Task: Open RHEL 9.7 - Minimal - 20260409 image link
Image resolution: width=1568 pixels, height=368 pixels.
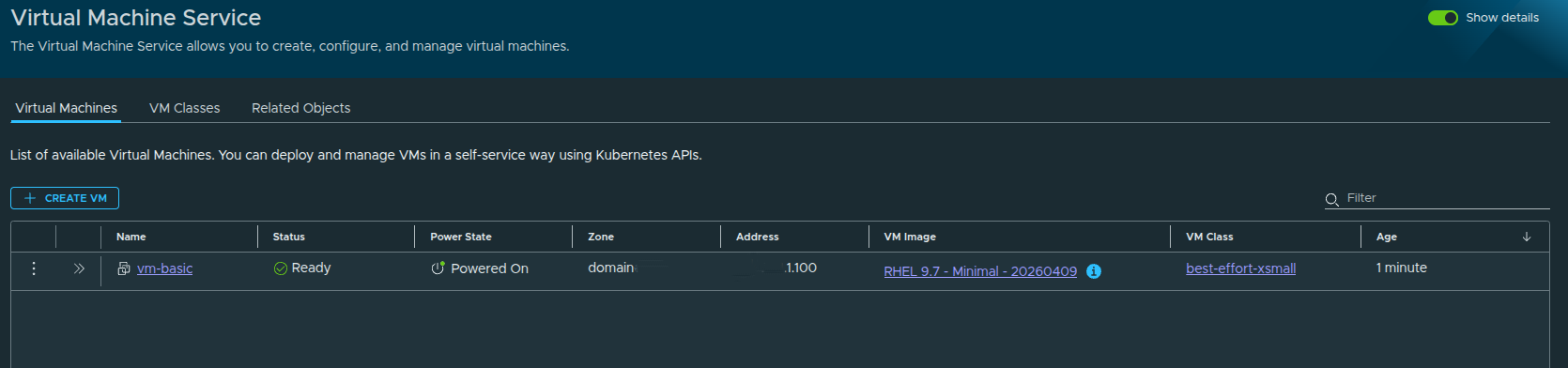Action: (x=980, y=271)
